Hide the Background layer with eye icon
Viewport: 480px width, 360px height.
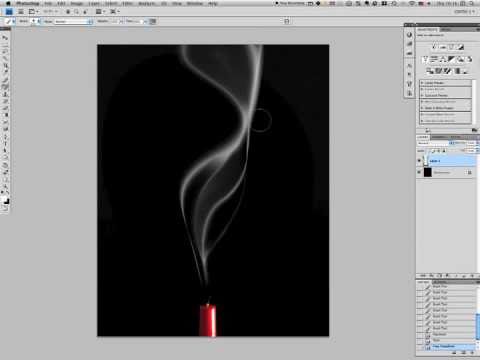coord(419,172)
